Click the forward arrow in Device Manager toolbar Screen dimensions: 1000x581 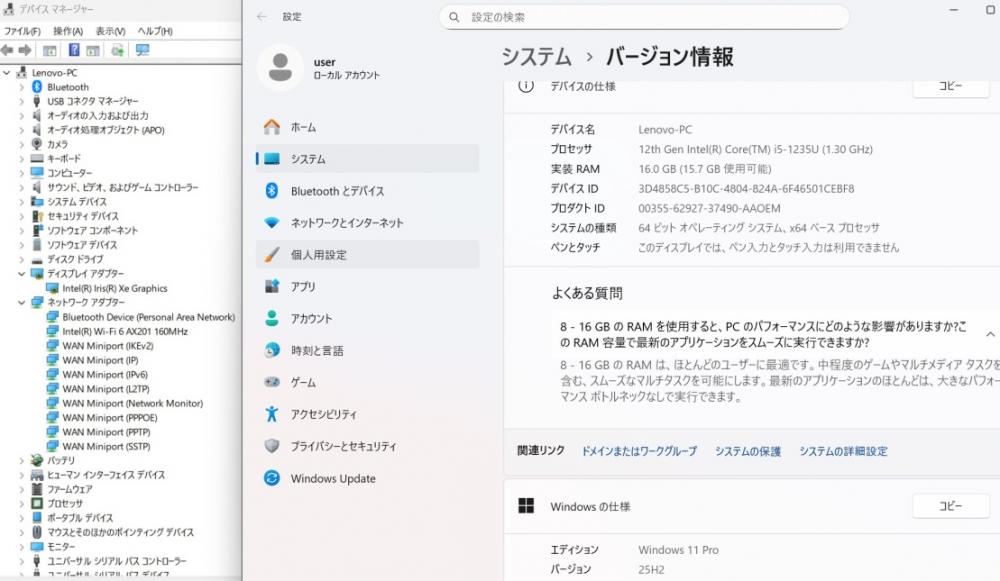(x=25, y=50)
